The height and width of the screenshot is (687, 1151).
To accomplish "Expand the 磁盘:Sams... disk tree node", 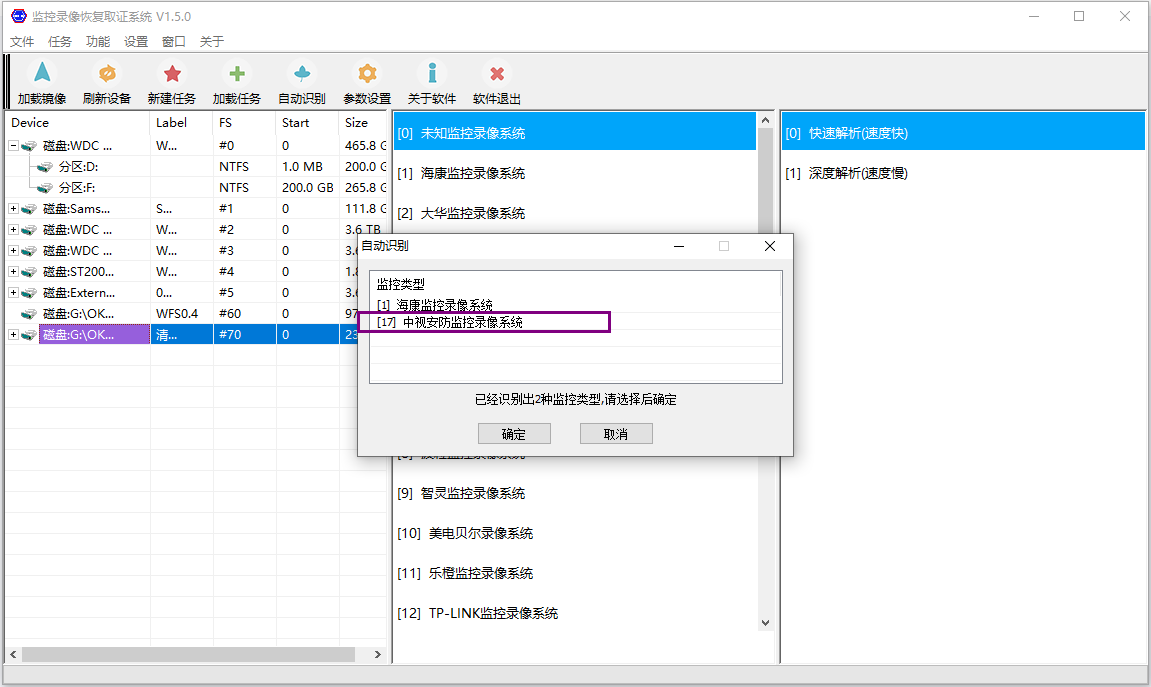I will tap(14, 209).
